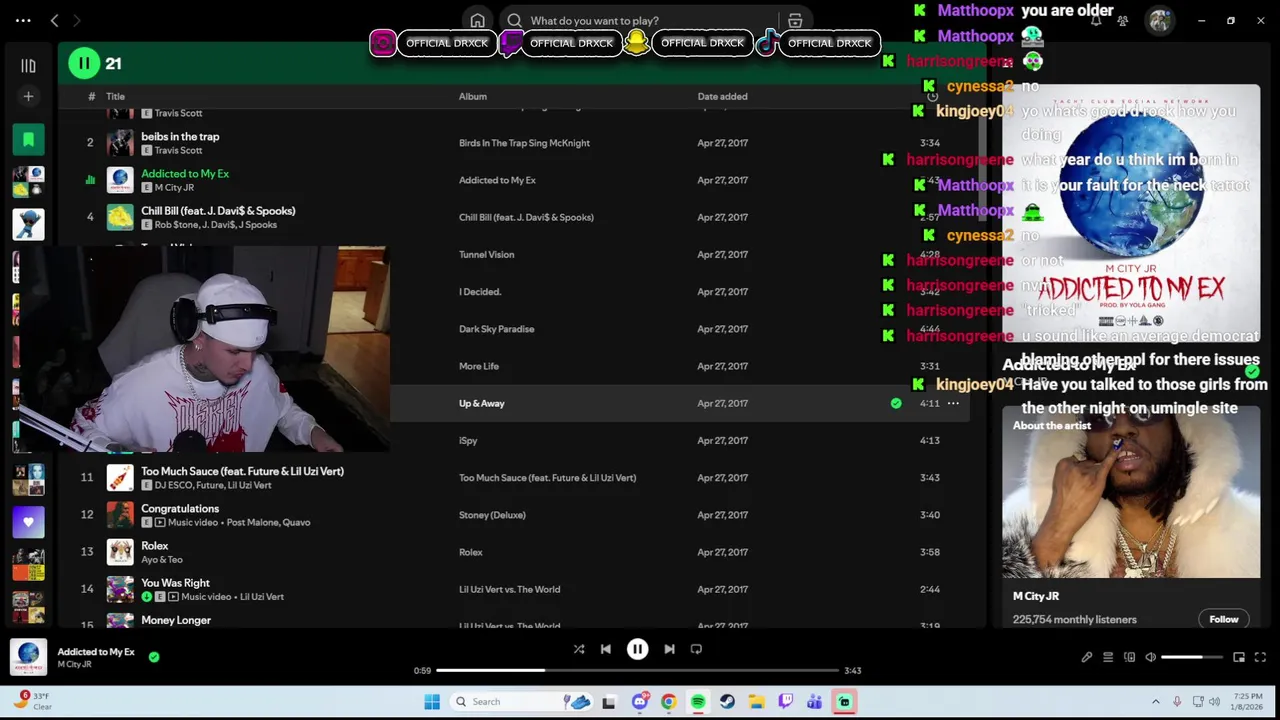This screenshot has height=720, width=1280.
Task: Go forward with the right arrow
Action: tap(77, 20)
